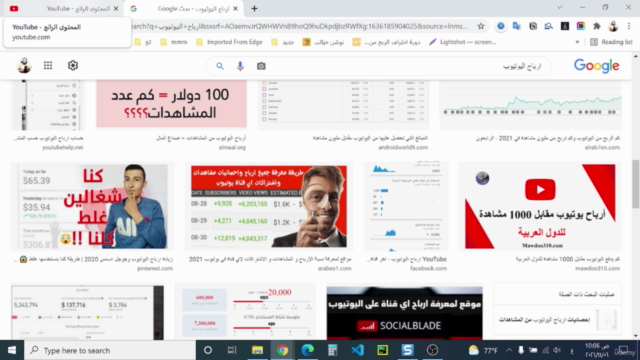The image size is (640, 360).
Task: Open the Google apps grid
Action: [x=48, y=66]
